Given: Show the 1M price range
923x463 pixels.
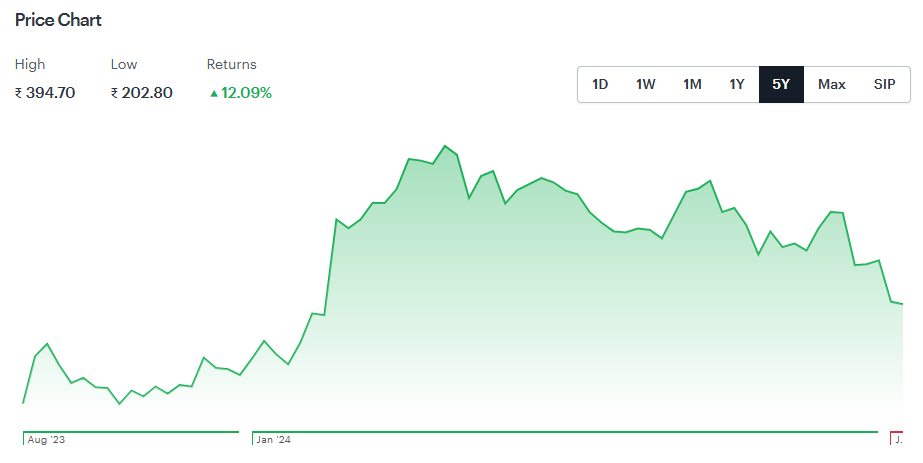Looking at the screenshot, I should 692,84.
